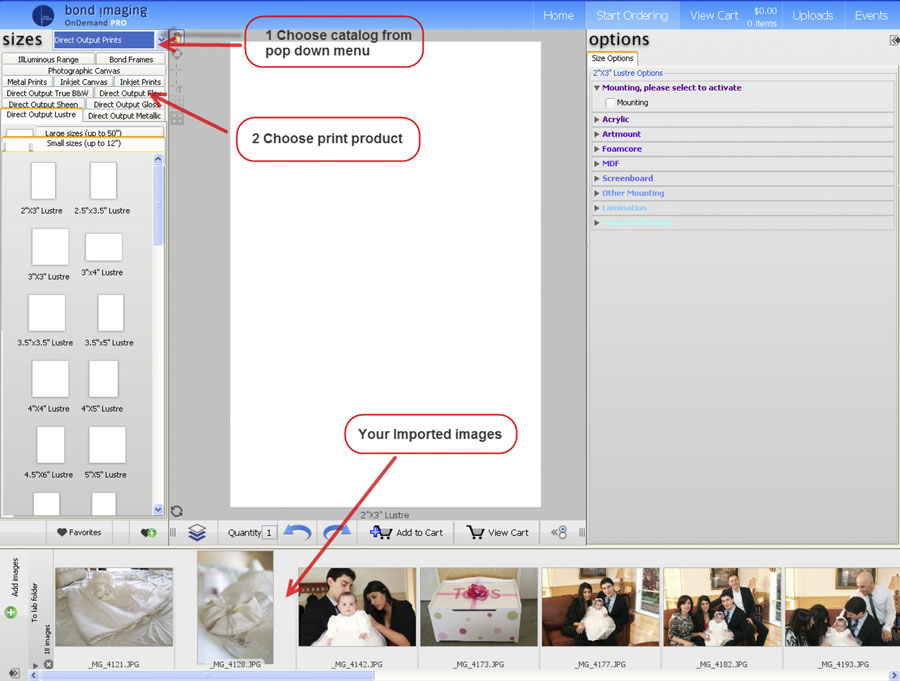This screenshot has width=900, height=681.
Task: Expand the Foamcore options section
Action: click(x=621, y=149)
